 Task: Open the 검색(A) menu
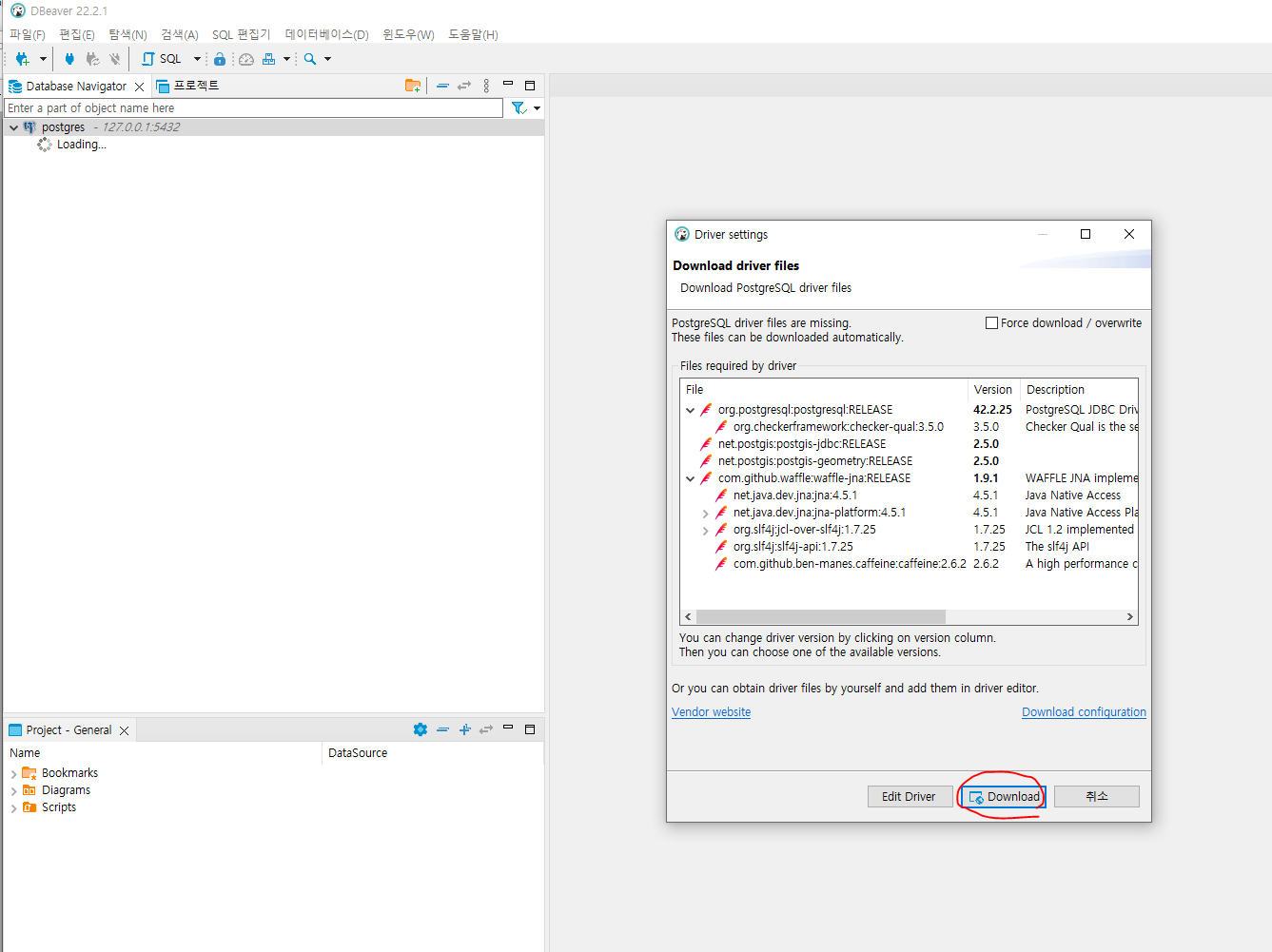coord(180,34)
